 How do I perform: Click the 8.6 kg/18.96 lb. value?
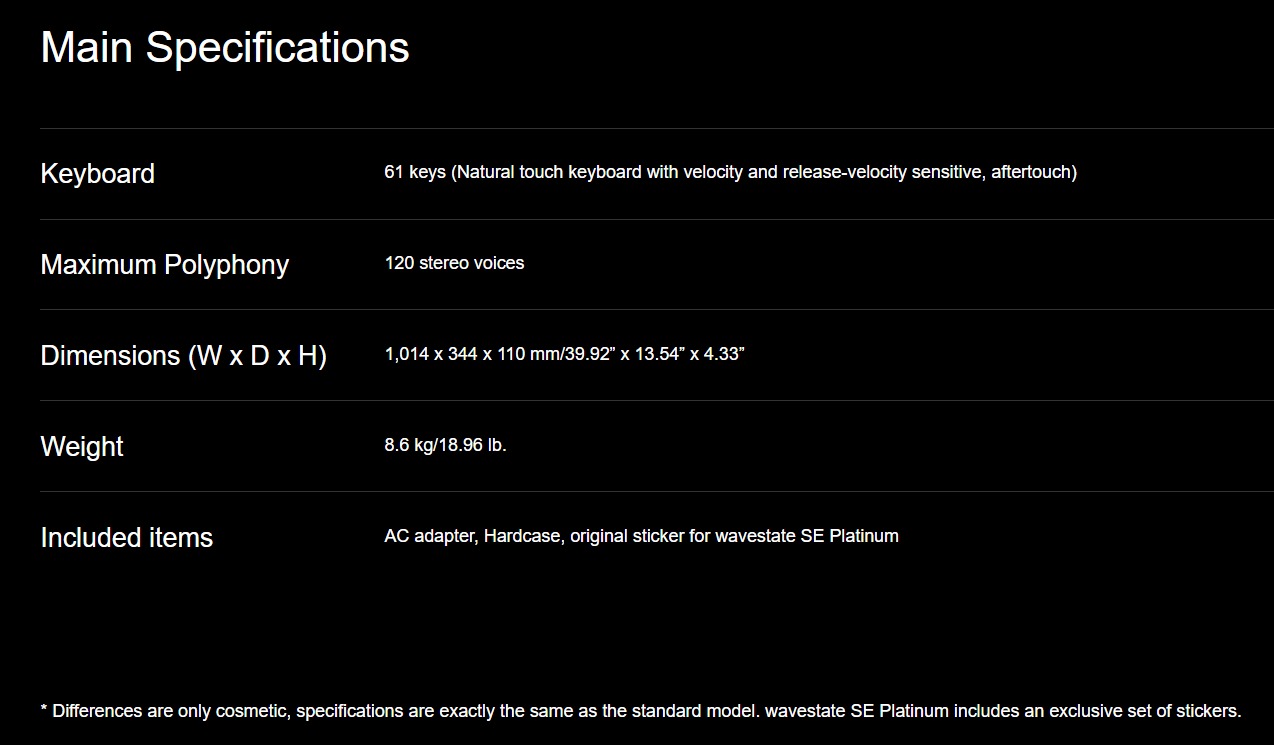click(445, 445)
